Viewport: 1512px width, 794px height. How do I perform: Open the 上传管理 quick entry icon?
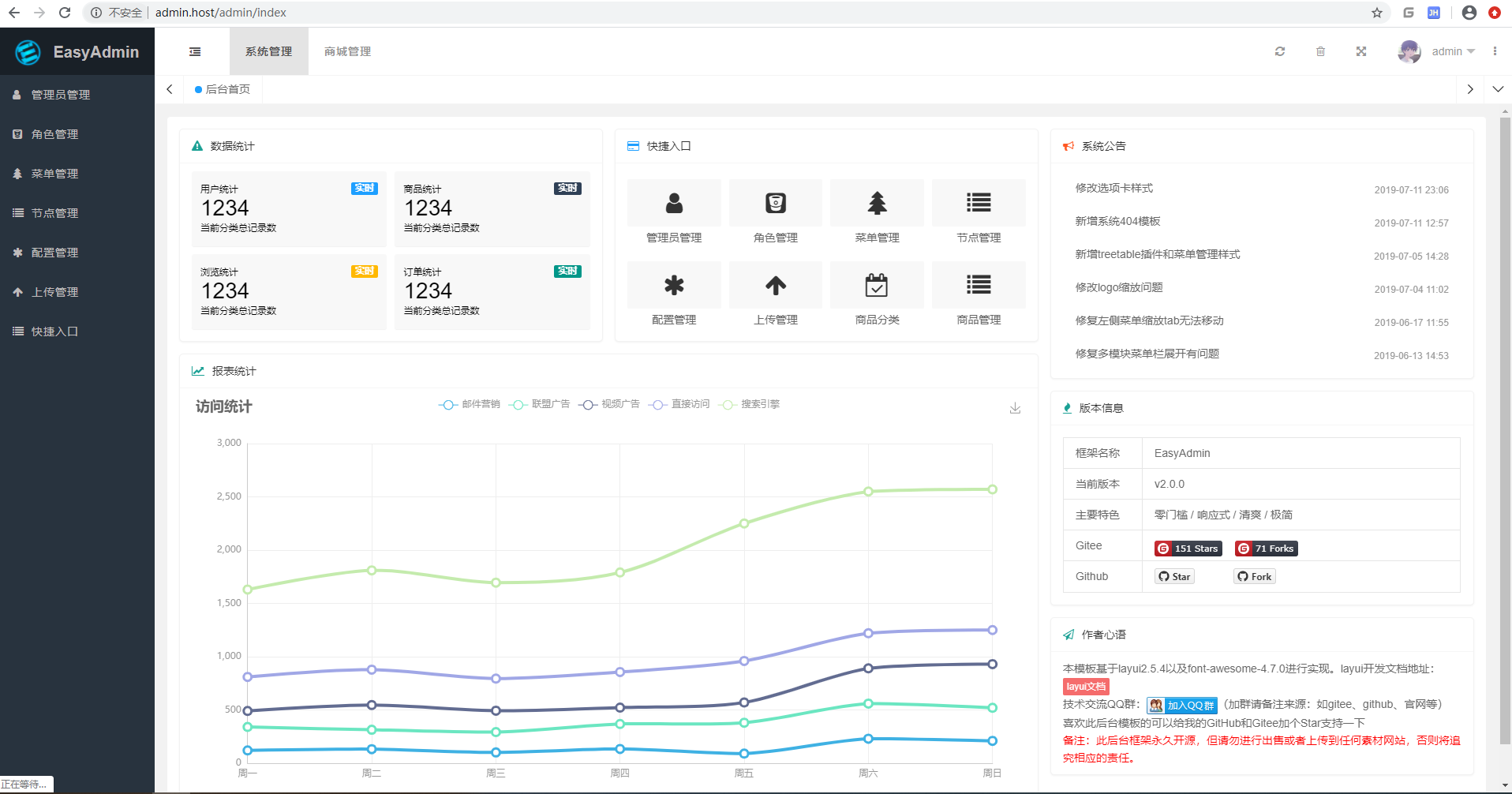click(775, 285)
